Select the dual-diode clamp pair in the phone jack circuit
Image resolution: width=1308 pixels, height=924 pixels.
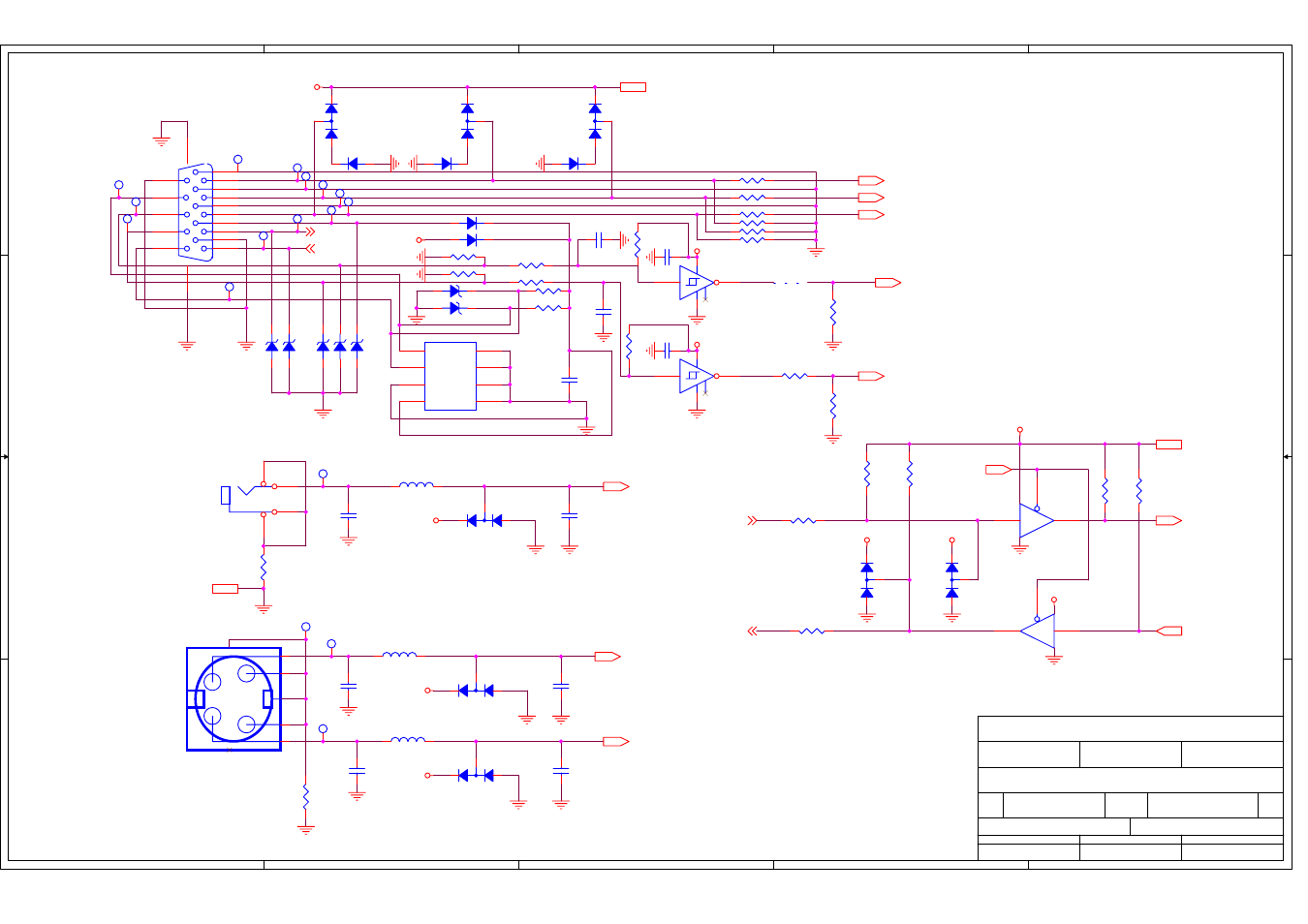[484, 521]
